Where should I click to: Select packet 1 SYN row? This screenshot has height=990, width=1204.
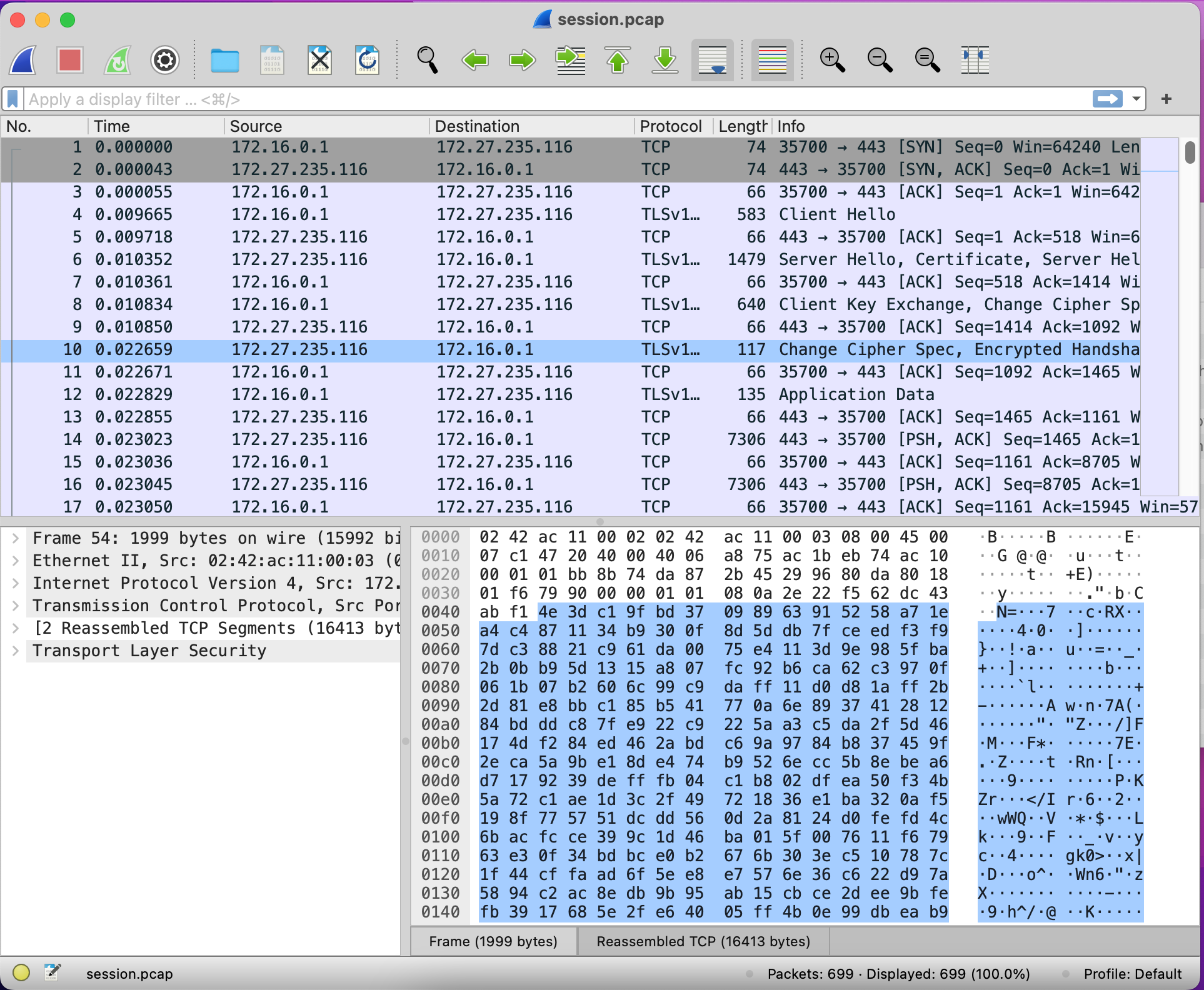[570, 147]
